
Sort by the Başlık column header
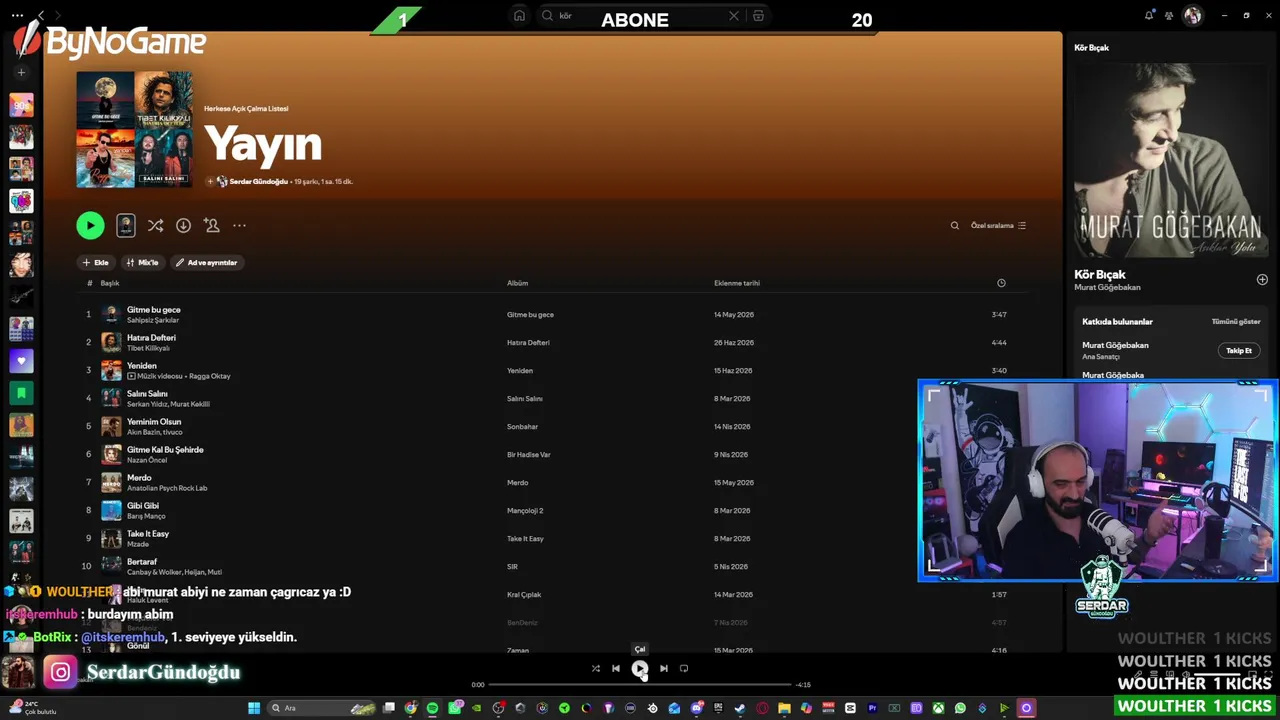[110, 283]
